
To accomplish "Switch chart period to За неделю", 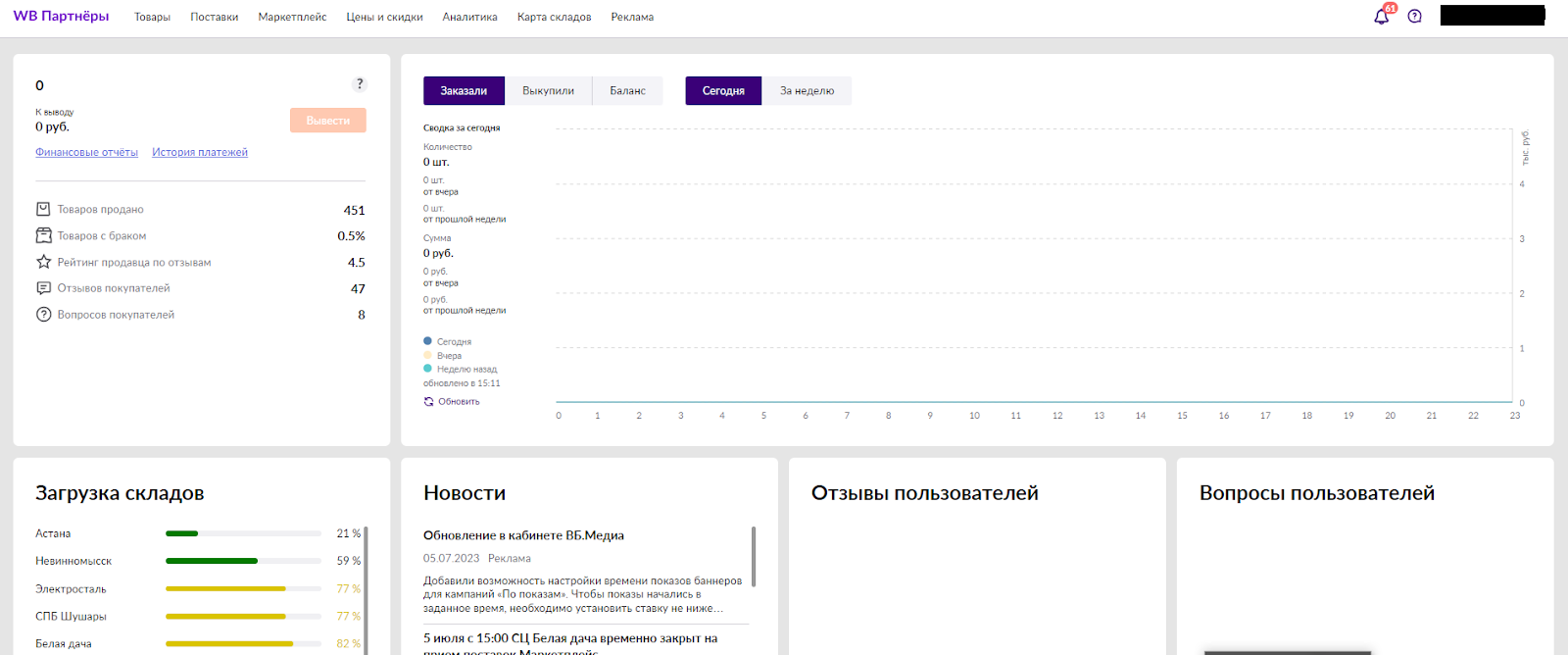I will (807, 91).
